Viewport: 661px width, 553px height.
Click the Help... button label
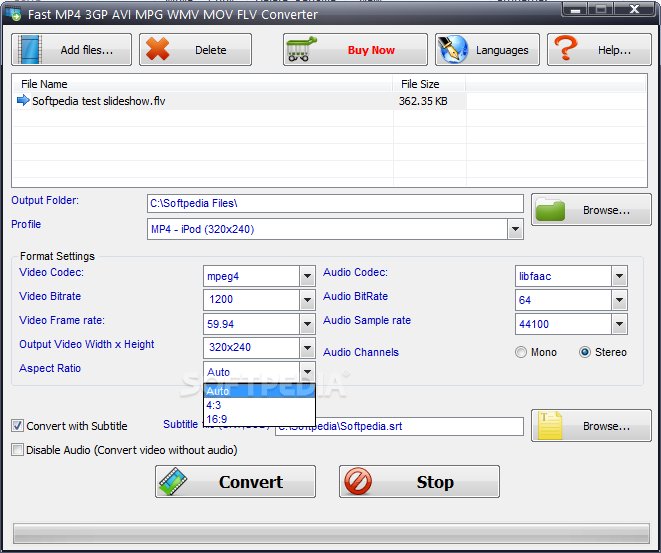tap(615, 50)
